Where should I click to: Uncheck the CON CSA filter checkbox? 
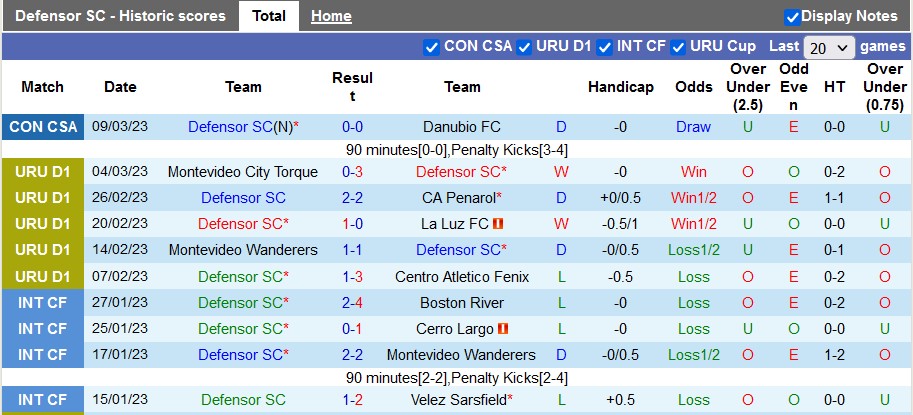click(x=432, y=46)
